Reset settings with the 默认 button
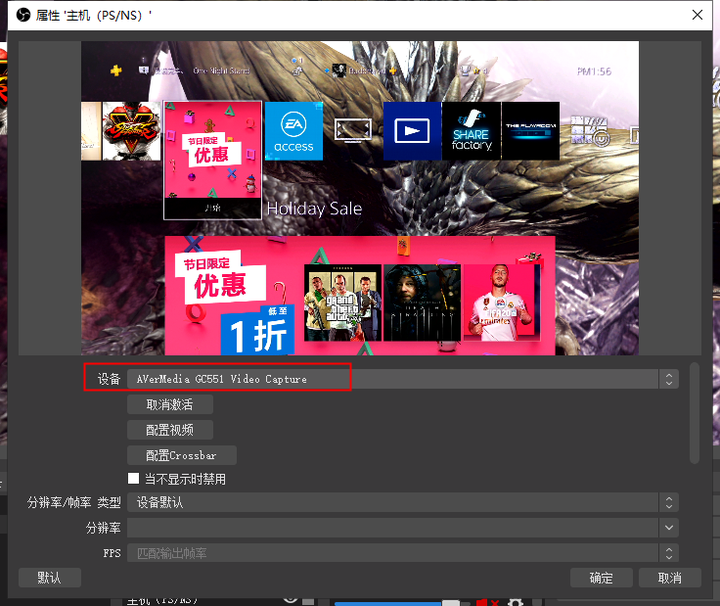Screen dimensions: 720x606 (x=50, y=578)
